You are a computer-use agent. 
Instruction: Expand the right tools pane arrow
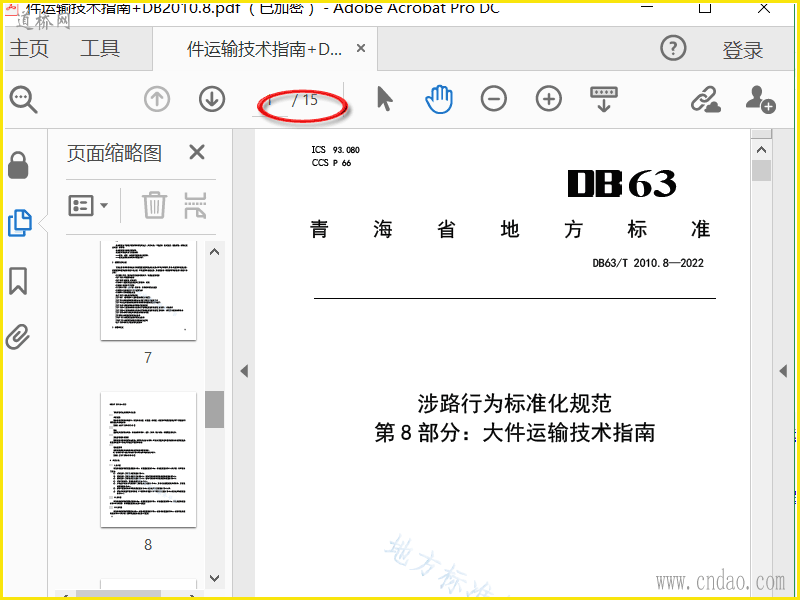(x=783, y=371)
